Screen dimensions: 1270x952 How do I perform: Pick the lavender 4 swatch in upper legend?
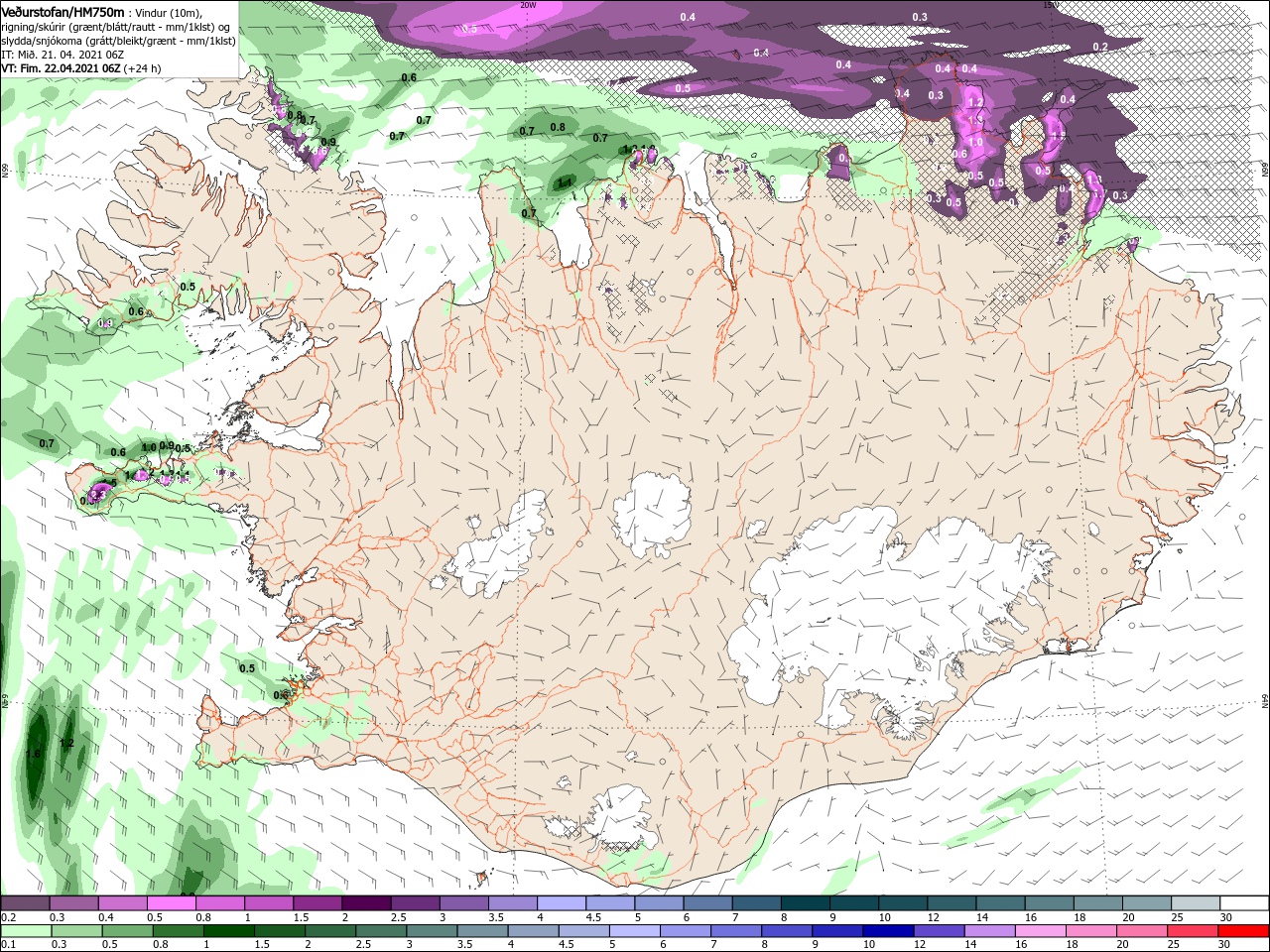click(x=561, y=903)
